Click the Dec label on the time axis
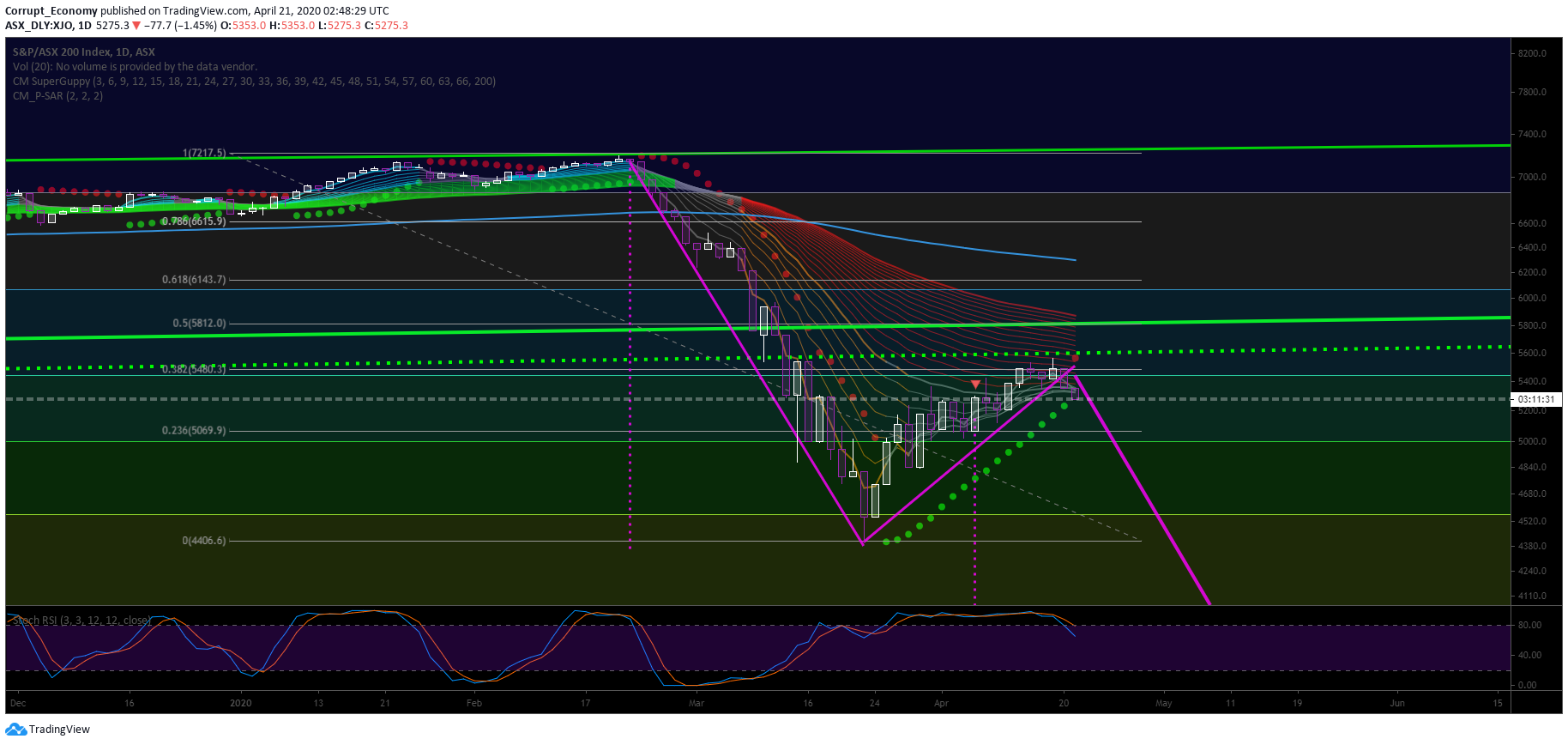This screenshot has height=745, width=1568. [18, 704]
